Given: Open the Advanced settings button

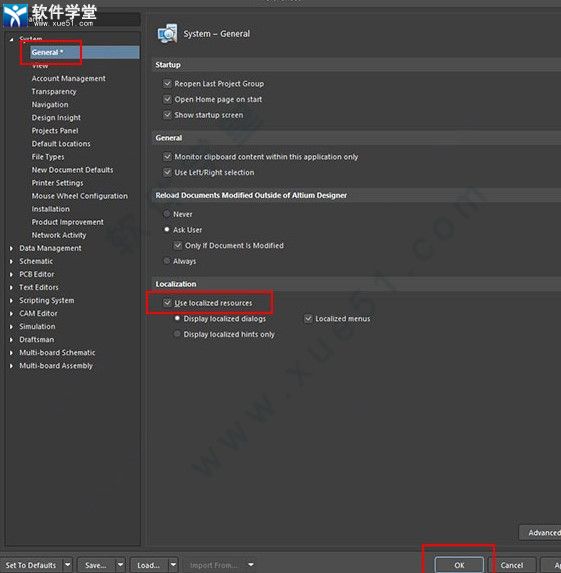Looking at the screenshot, I should pos(540,533).
